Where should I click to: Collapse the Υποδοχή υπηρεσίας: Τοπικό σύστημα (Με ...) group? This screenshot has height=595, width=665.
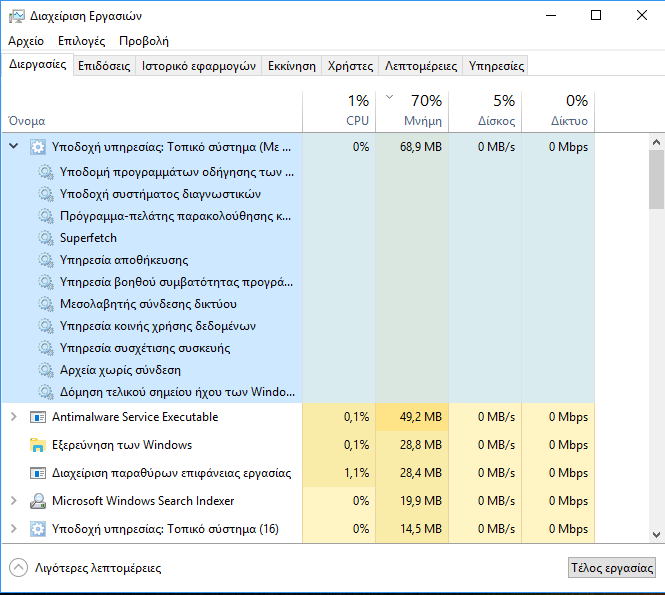pyautogui.click(x=14, y=146)
